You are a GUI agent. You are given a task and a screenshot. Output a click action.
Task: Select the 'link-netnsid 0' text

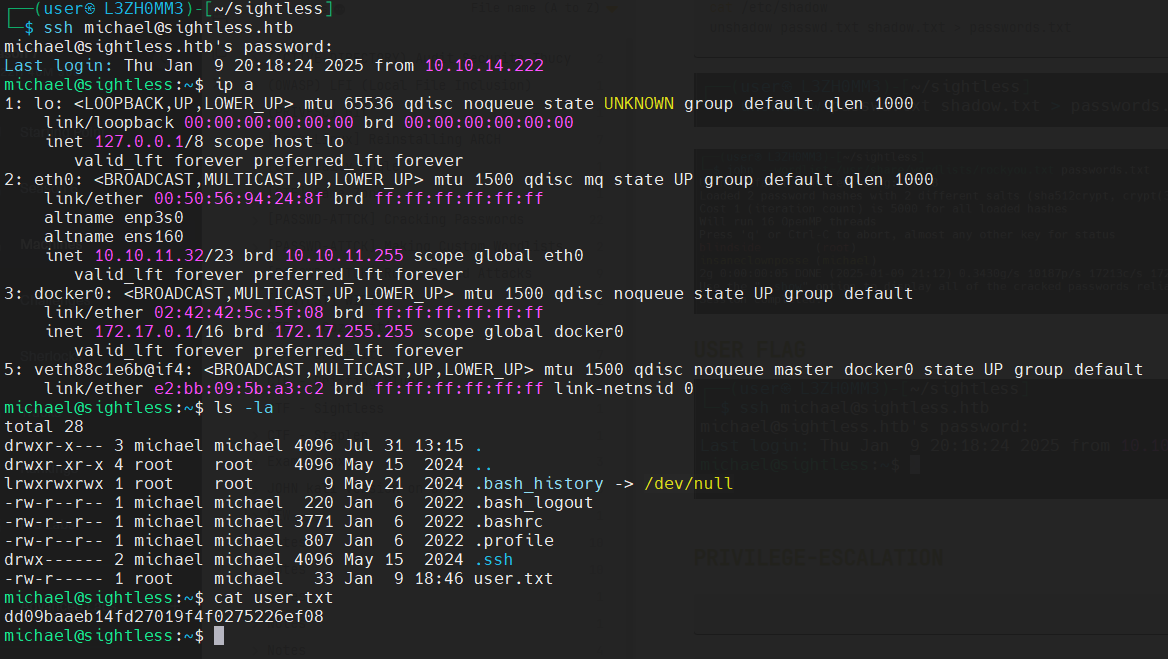[x=623, y=389]
